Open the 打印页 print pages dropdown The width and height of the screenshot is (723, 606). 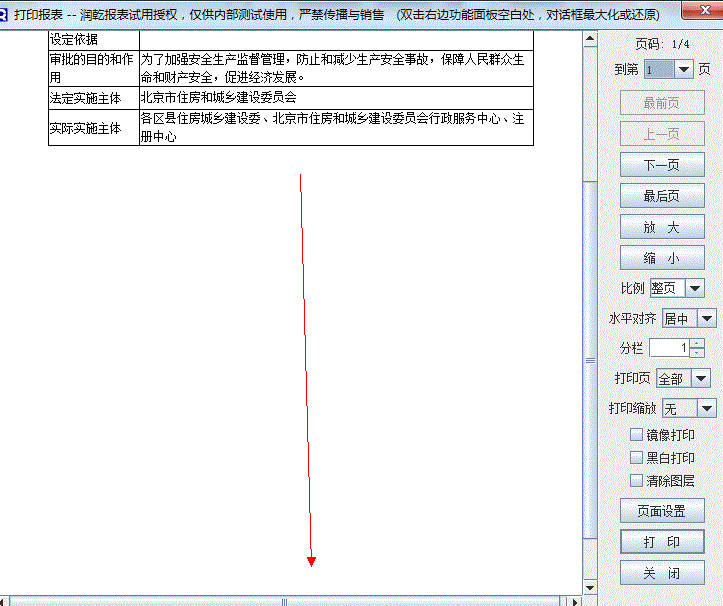(x=701, y=379)
